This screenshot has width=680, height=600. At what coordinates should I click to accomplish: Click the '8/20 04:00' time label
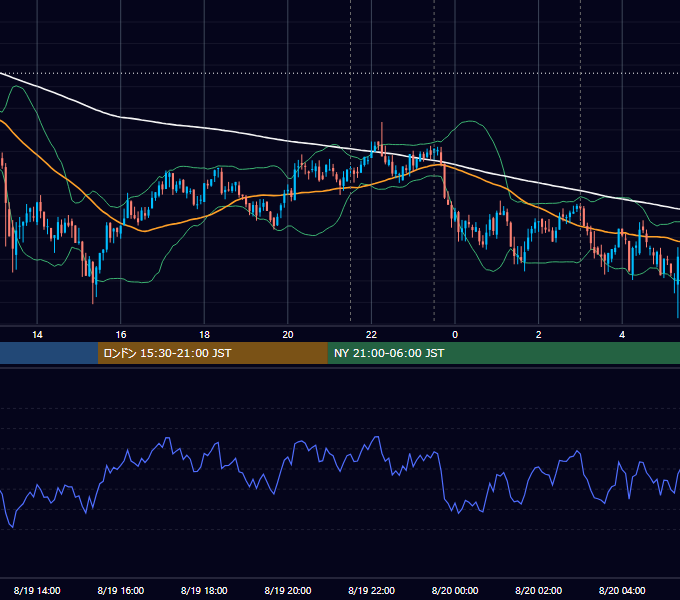(x=622, y=590)
